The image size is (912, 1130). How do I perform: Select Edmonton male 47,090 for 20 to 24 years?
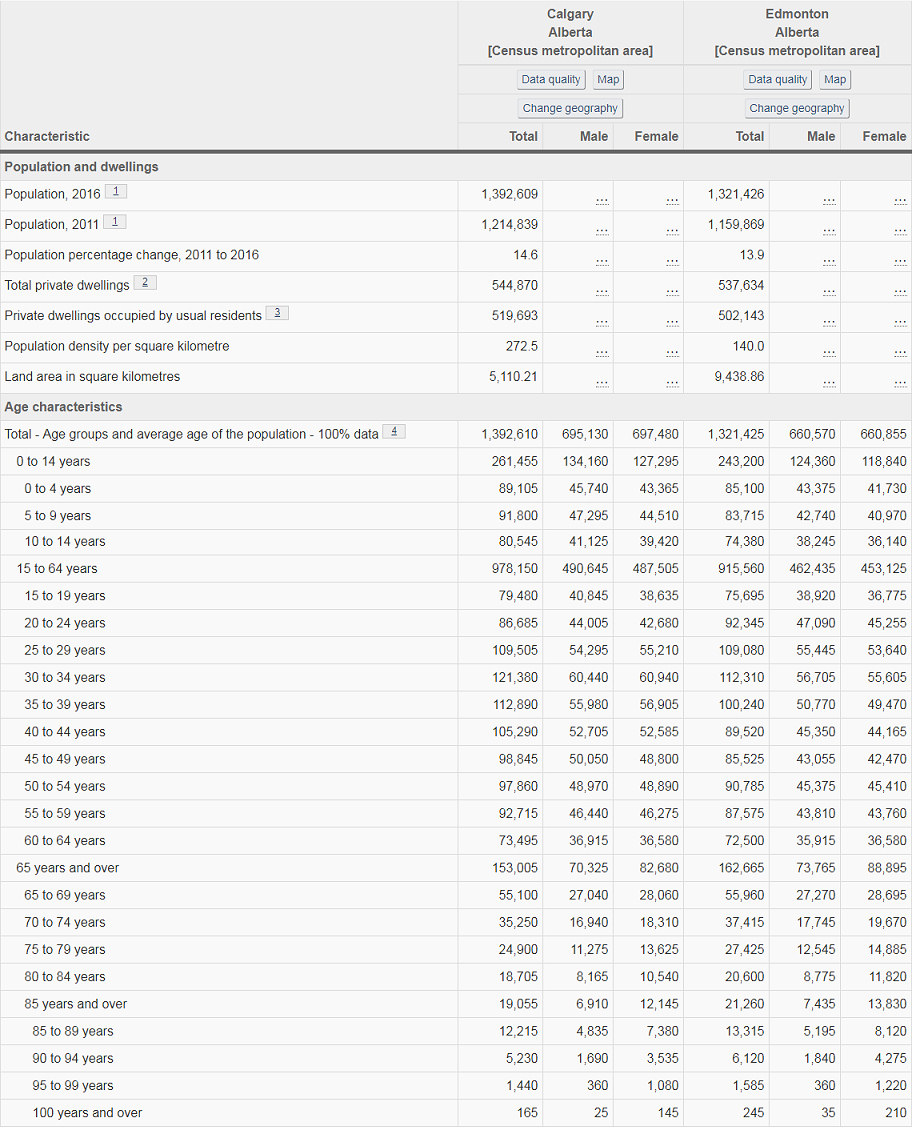pyautogui.click(x=815, y=623)
